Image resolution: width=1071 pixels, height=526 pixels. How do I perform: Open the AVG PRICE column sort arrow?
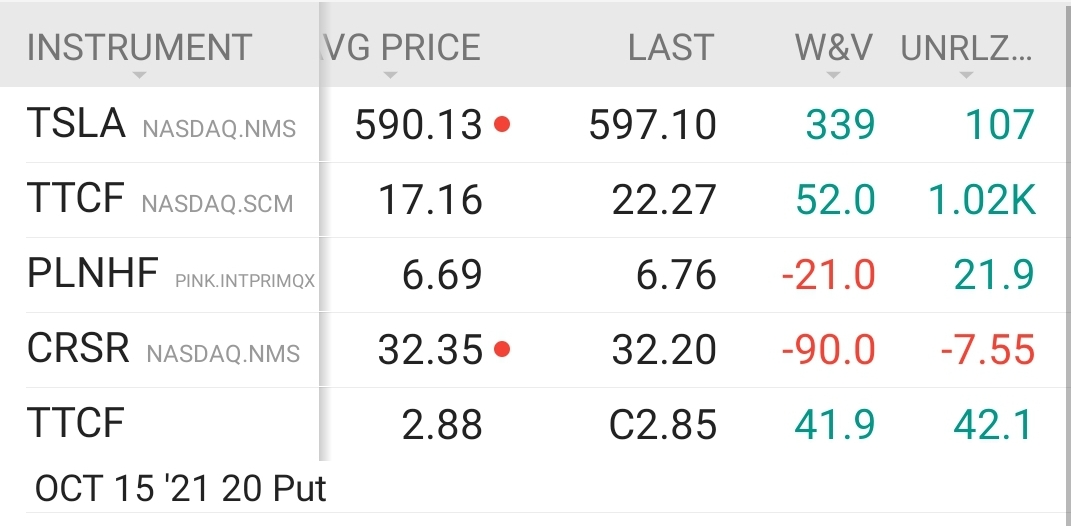[390, 76]
